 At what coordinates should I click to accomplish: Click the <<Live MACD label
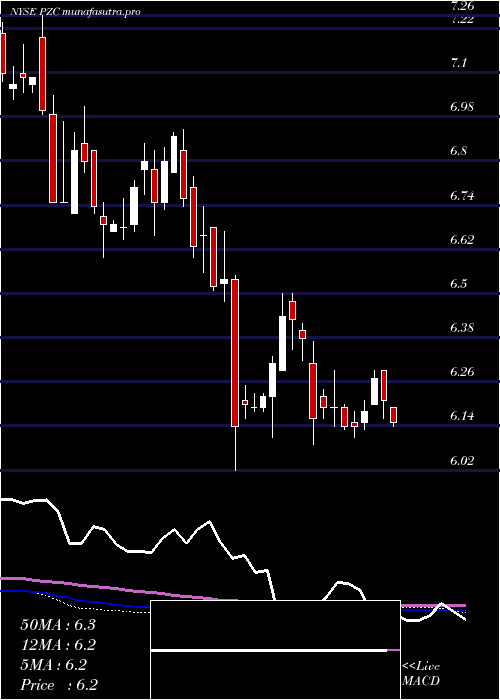tap(421, 674)
